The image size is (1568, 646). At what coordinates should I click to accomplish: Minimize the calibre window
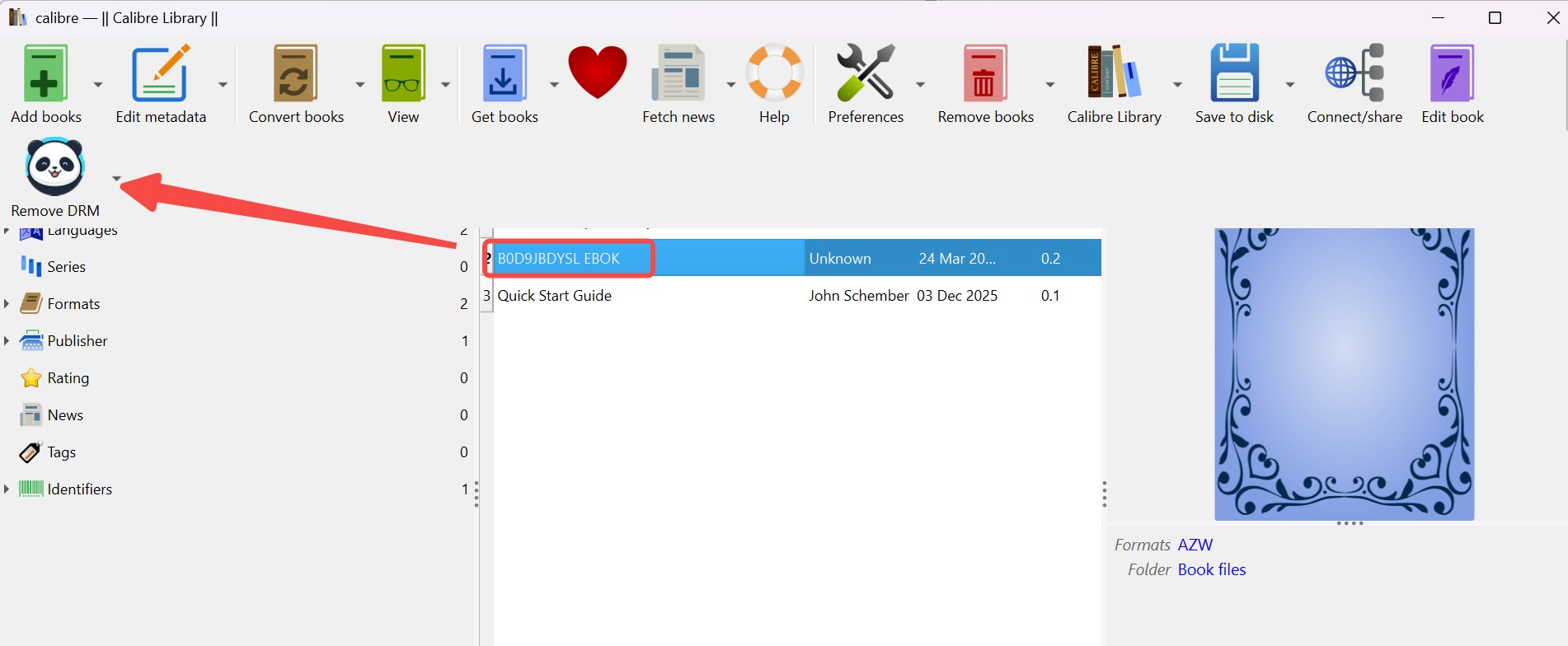pyautogui.click(x=1439, y=18)
